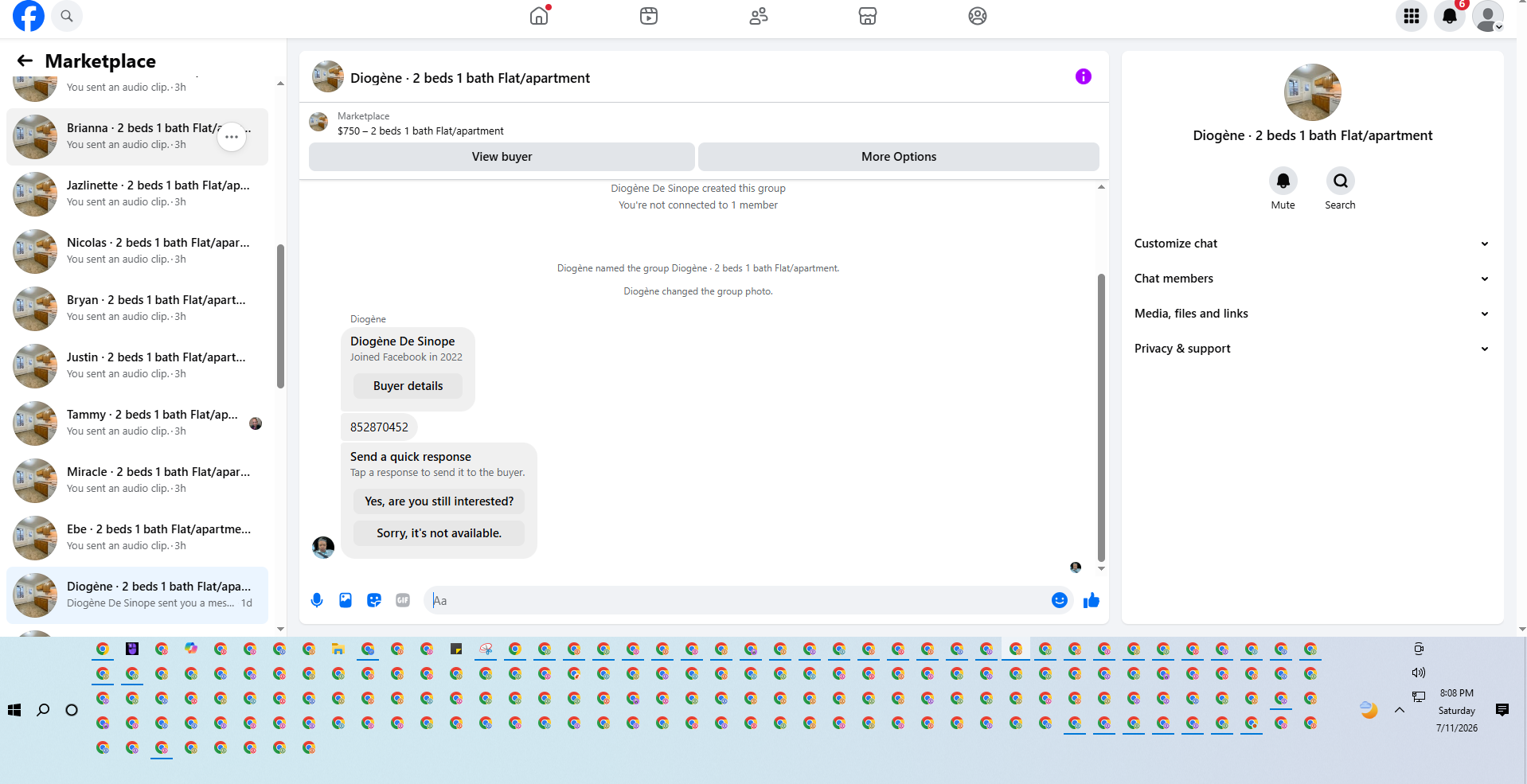Viewport: 1527px width, 784px height.
Task: Click View buyer button
Action: pyautogui.click(x=502, y=157)
